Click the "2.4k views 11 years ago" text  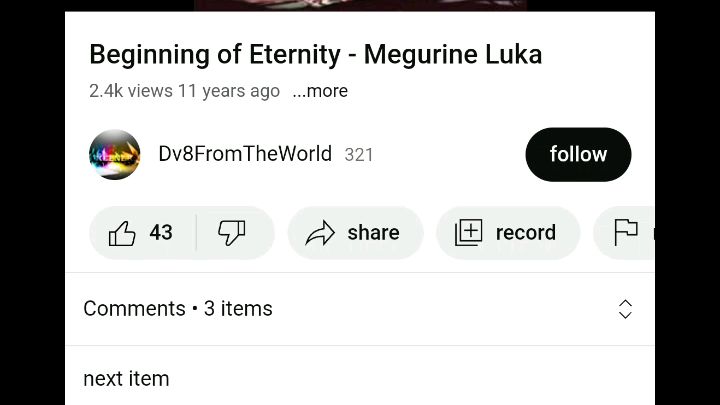tap(184, 91)
